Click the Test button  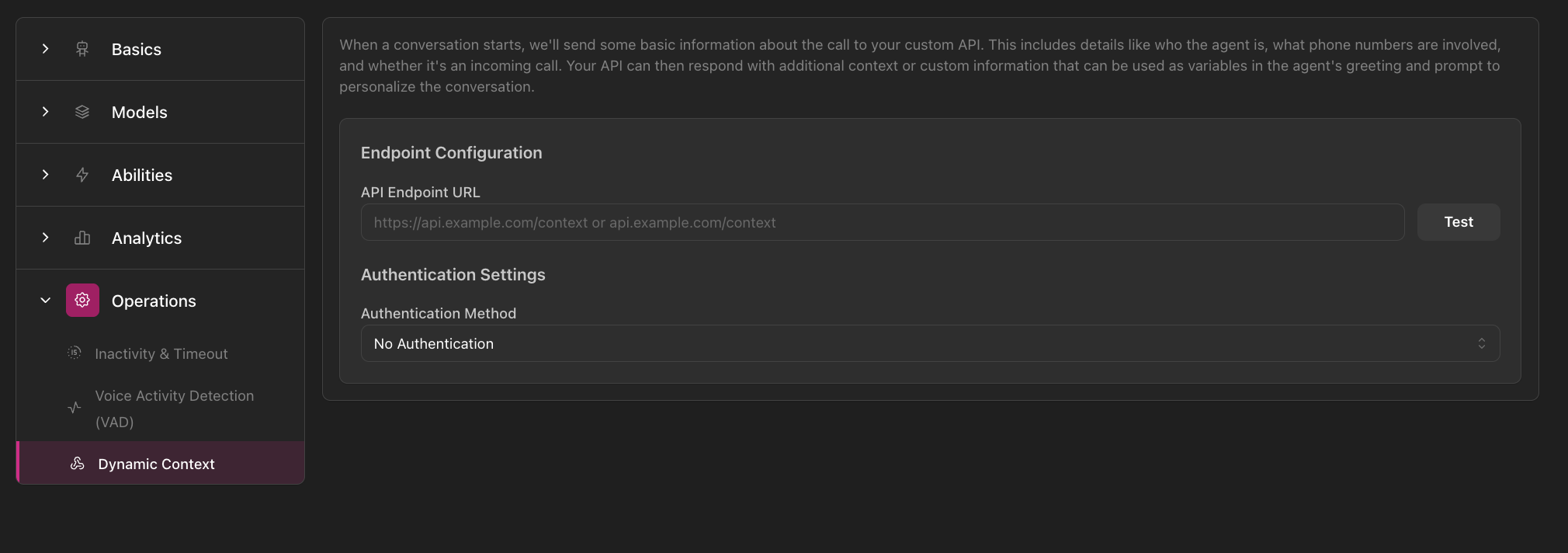coord(1458,221)
